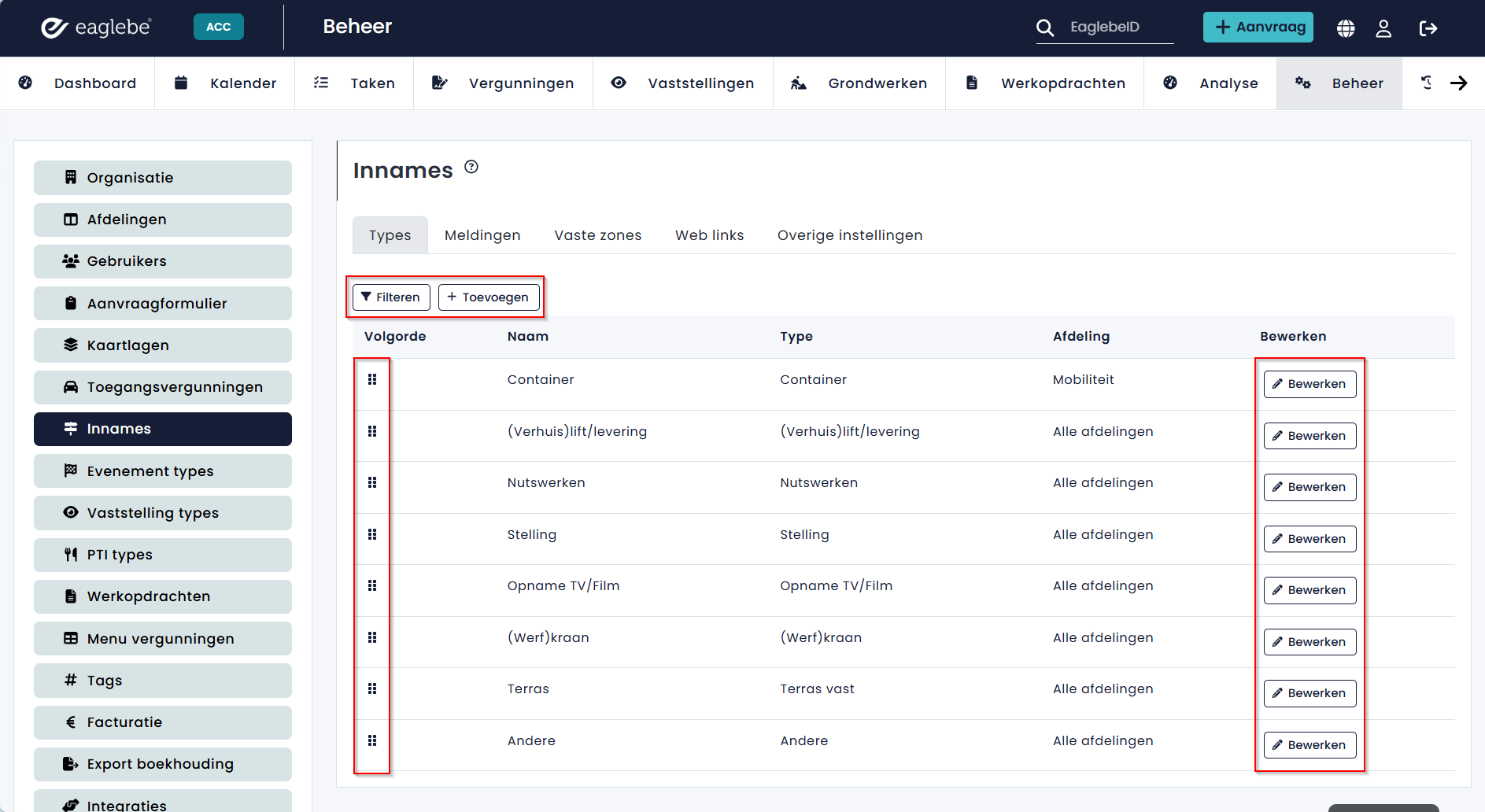Open Kaartlagen in the sidebar
The height and width of the screenshot is (812, 1485).
coord(163,345)
